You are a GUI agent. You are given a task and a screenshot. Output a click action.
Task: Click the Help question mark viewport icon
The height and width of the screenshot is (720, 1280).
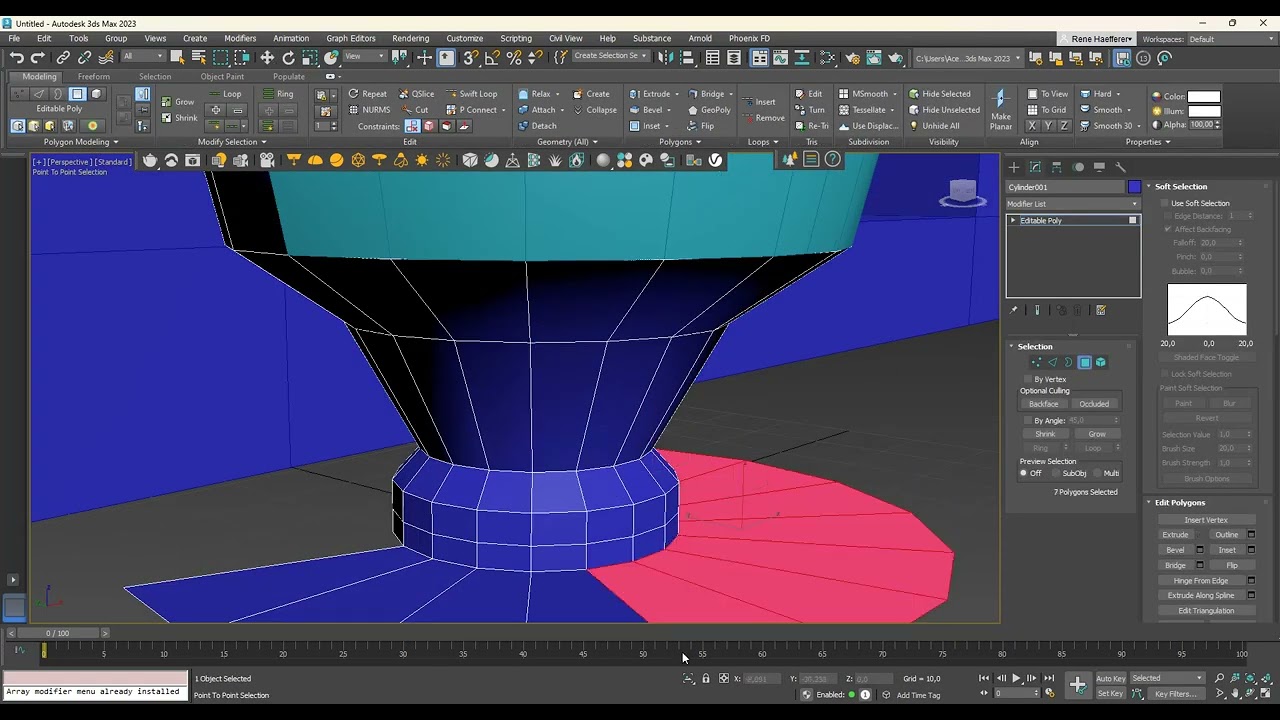(832, 160)
